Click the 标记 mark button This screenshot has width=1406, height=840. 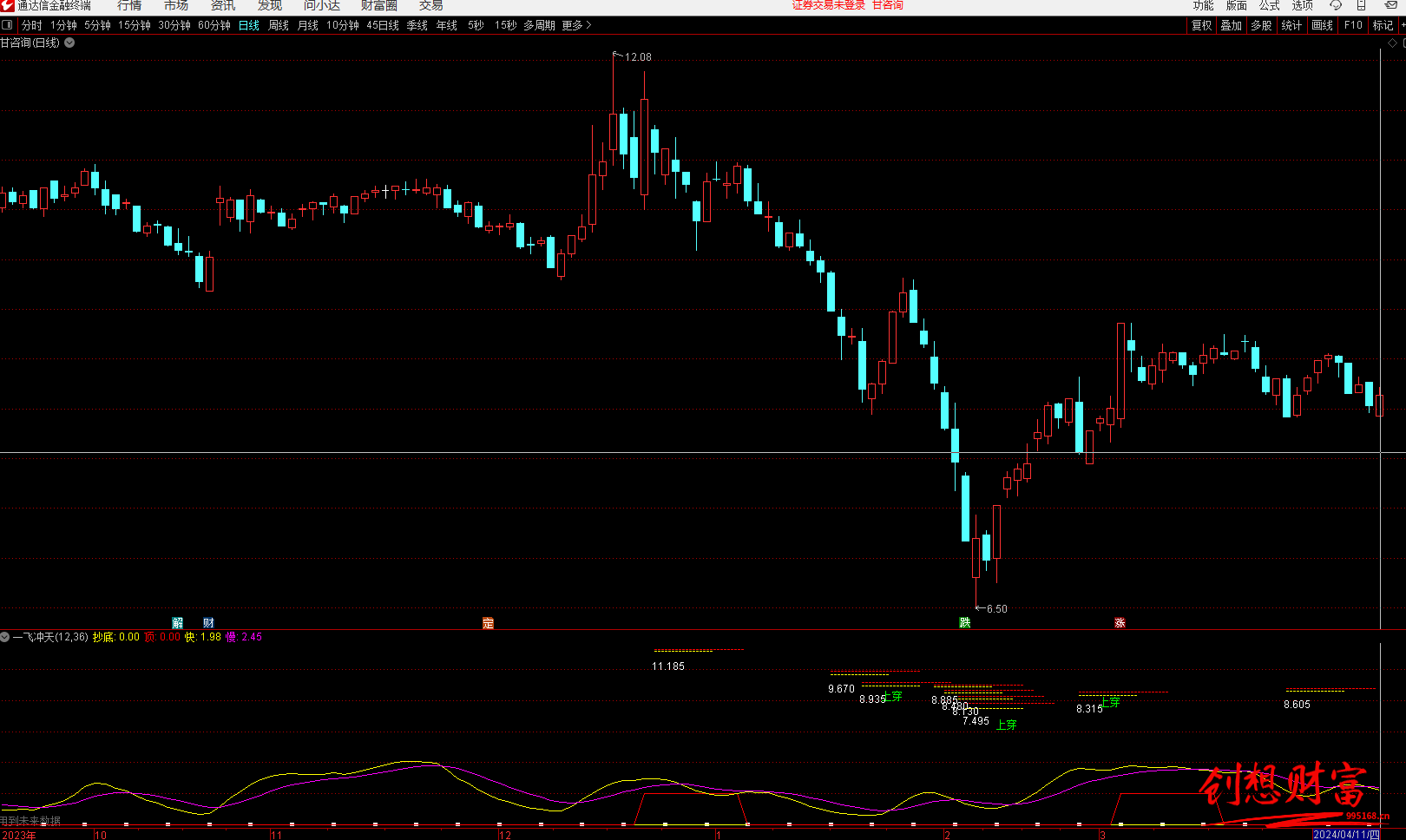point(1383,25)
